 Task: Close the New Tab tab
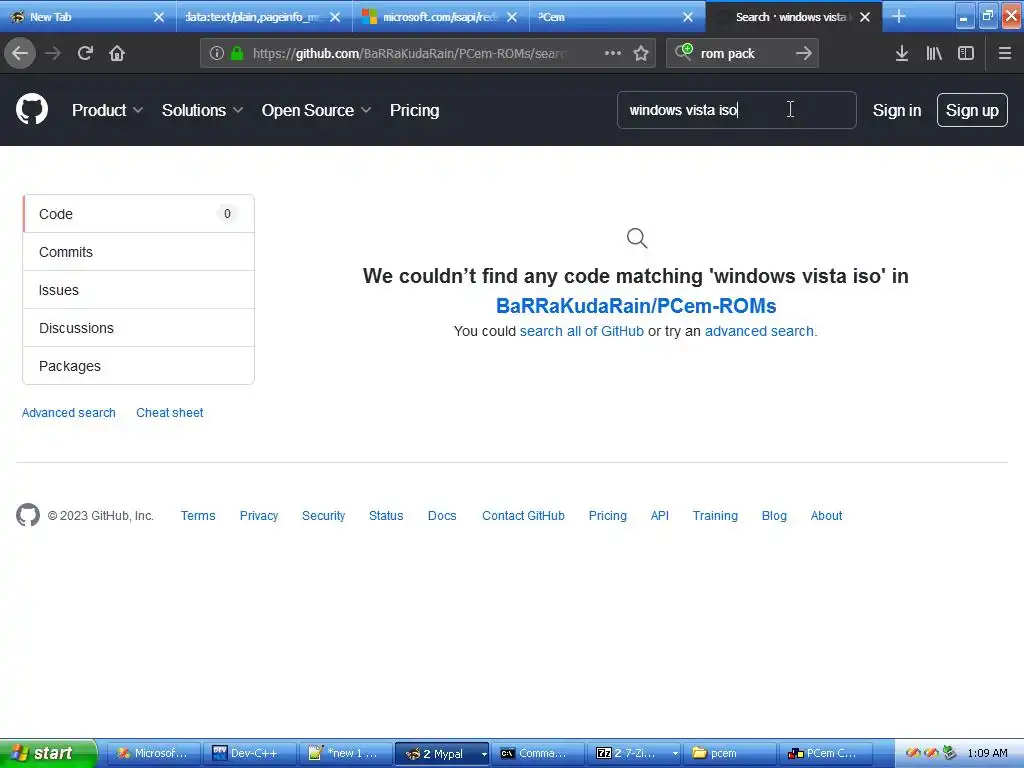click(159, 17)
